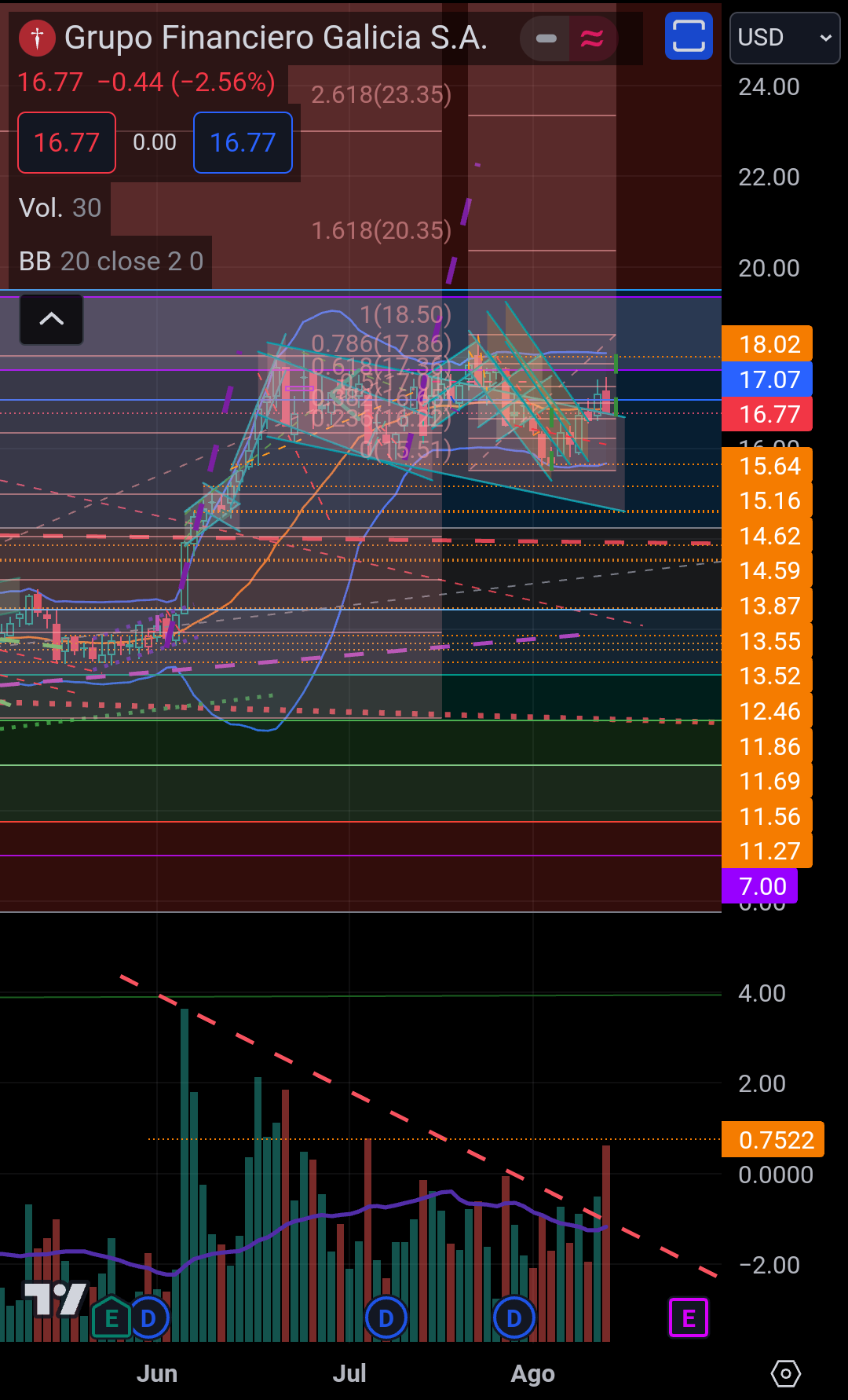This screenshot has height=1400, width=848.
Task: Collapse the indicator legend with chevron
Action: 52,319
